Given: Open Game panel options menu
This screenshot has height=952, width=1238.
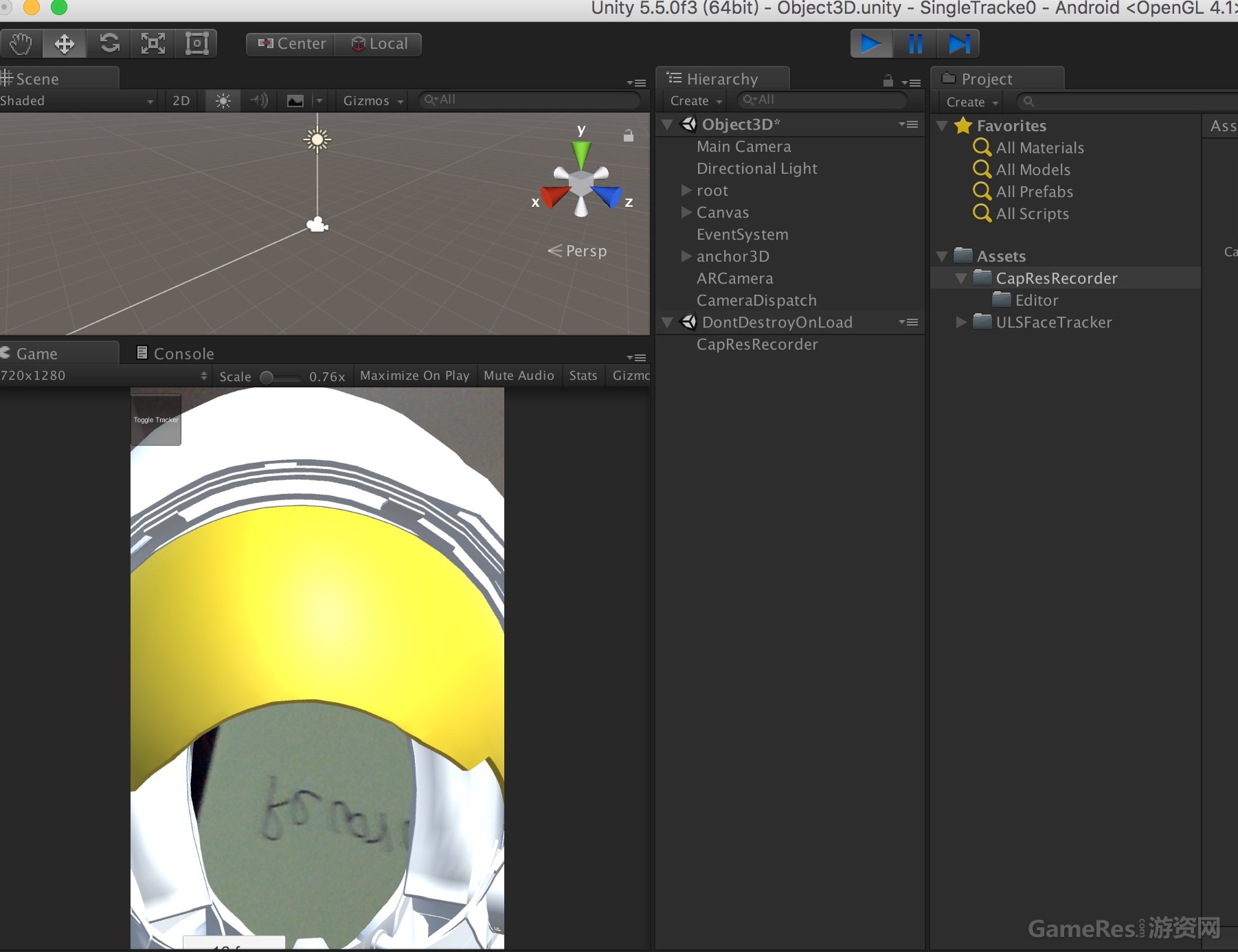Looking at the screenshot, I should click(x=637, y=357).
